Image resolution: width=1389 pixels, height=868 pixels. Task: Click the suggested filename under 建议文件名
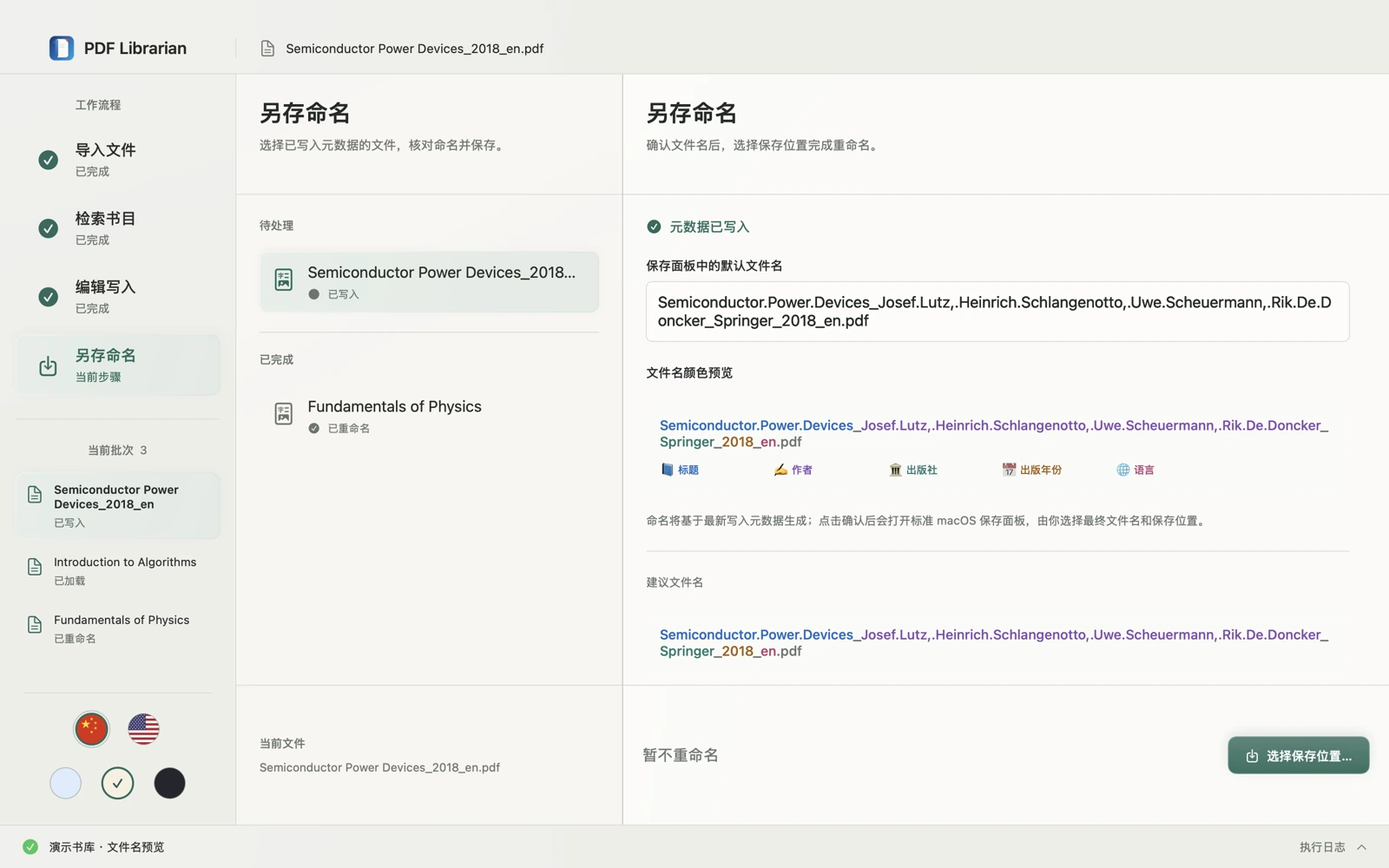[993, 643]
